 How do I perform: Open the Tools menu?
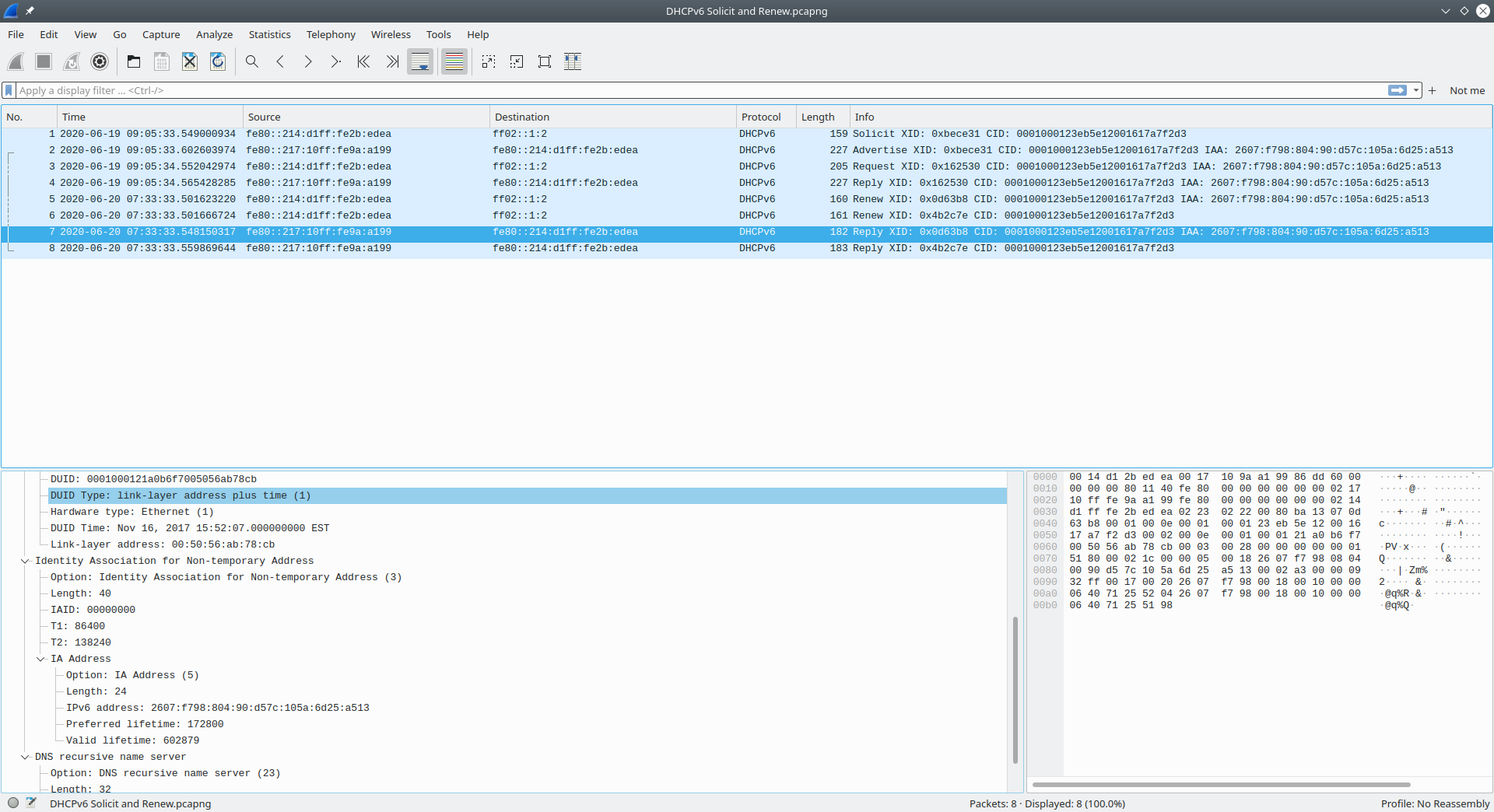pyautogui.click(x=438, y=34)
